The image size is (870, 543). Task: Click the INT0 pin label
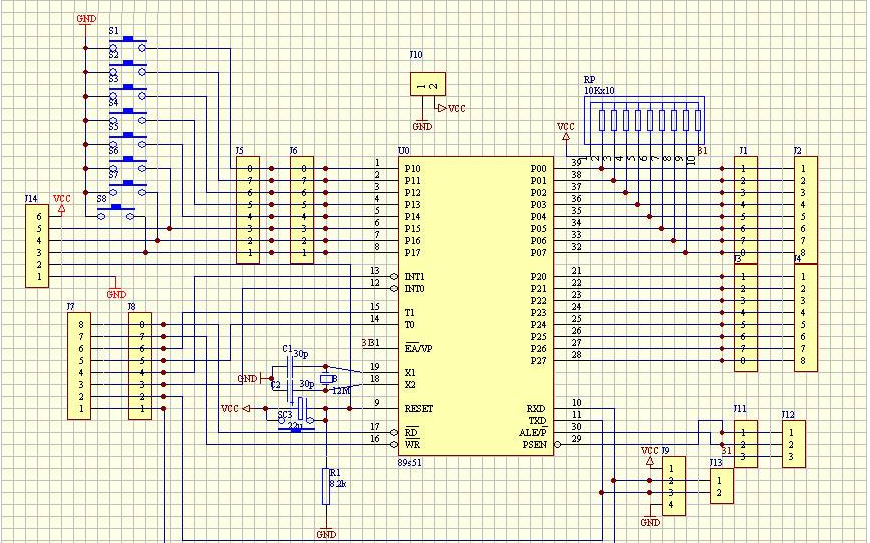pos(414,288)
